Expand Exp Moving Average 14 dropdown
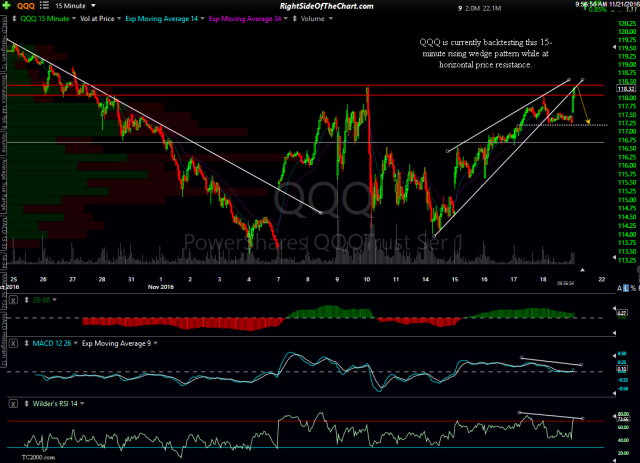Screen dimensions: 640x463 202,19
